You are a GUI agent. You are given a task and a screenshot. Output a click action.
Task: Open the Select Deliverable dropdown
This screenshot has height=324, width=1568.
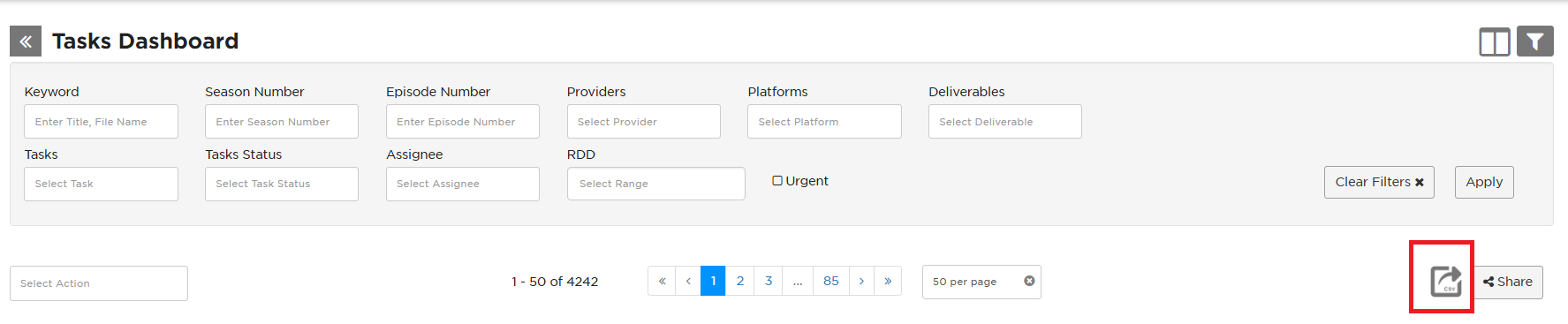[1005, 122]
